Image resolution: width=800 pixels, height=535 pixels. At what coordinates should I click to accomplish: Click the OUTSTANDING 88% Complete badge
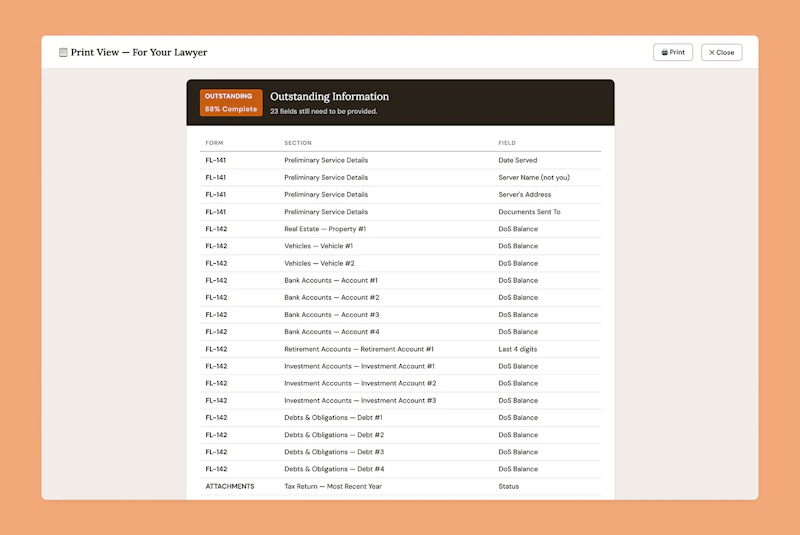[231, 103]
